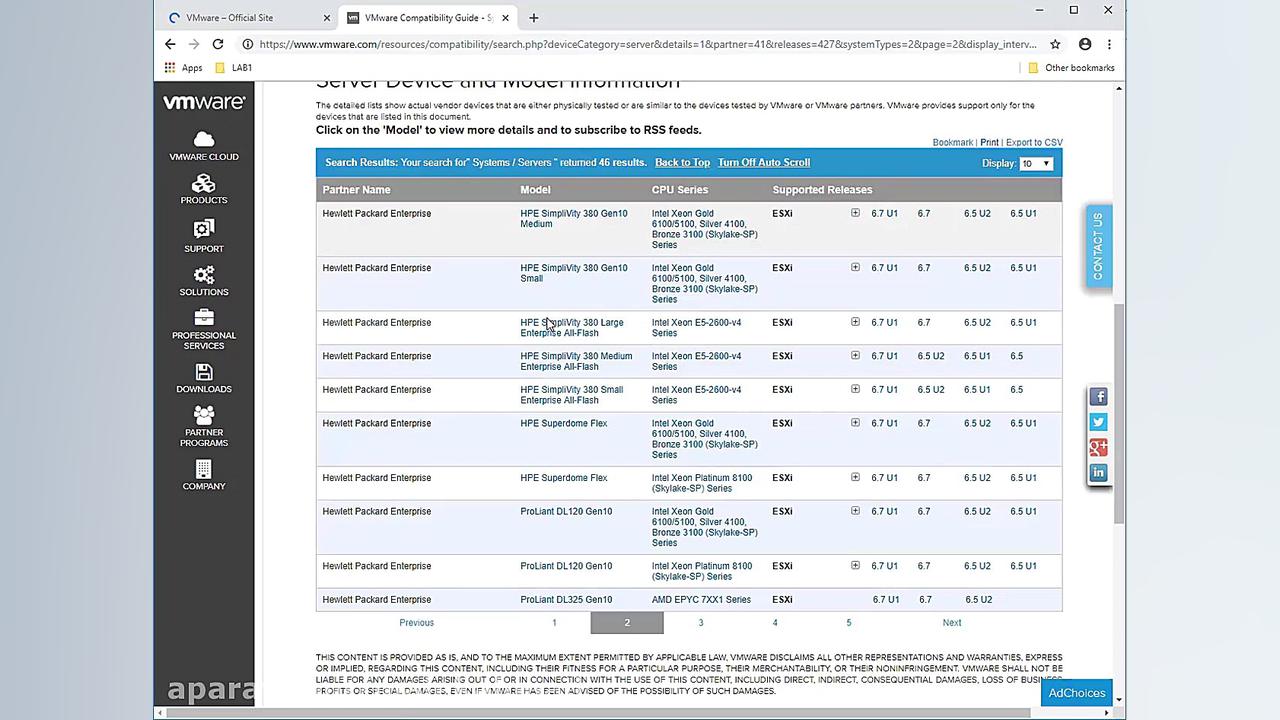Click the Export to CSV link
Viewport: 1280px width, 720px height.
(x=1034, y=142)
